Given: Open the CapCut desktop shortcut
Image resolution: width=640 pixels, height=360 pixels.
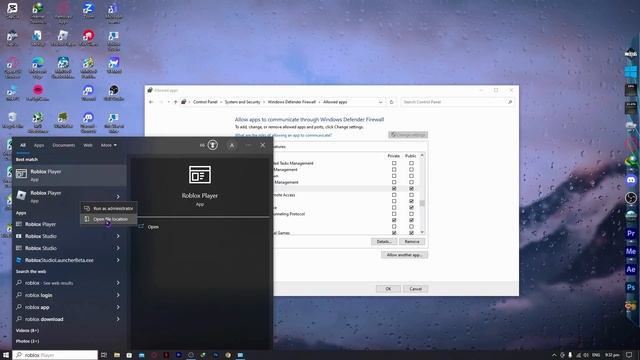Looking at the screenshot, I should (x=12, y=10).
